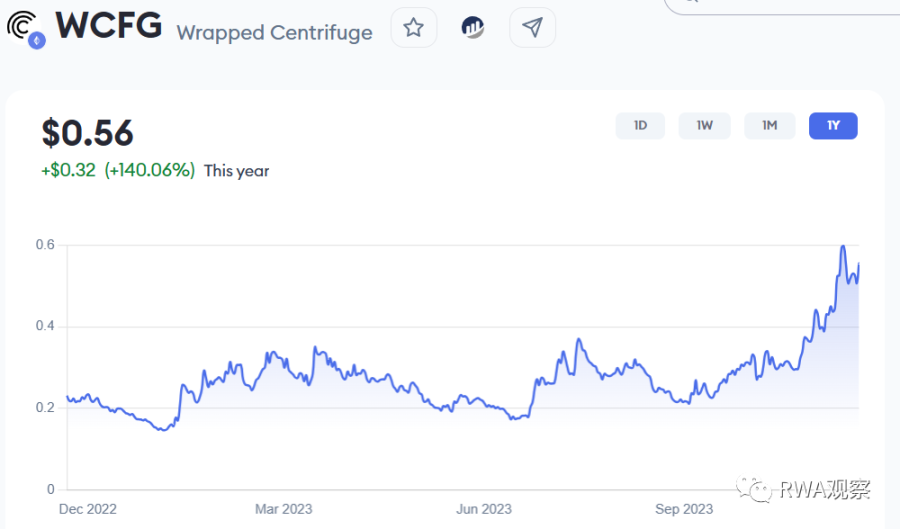Click the $0.56 current price
900x529 pixels.
pyautogui.click(x=87, y=133)
